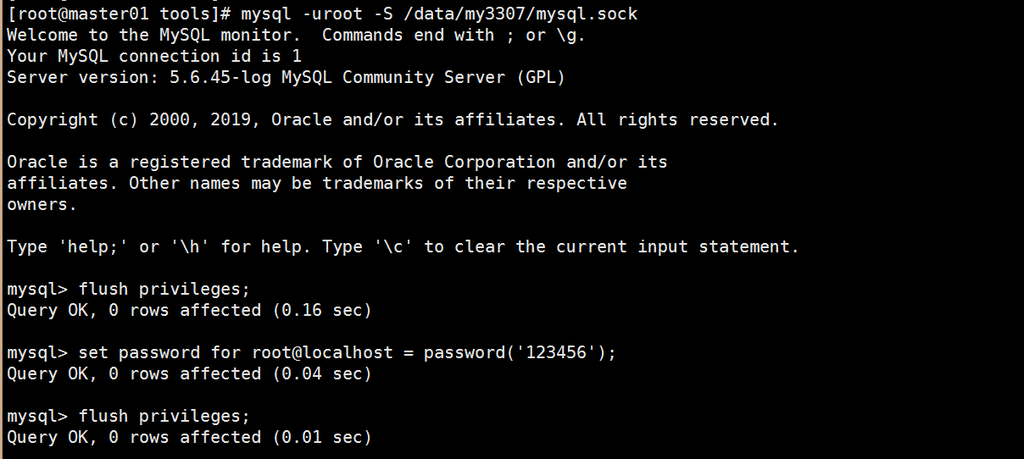
Task: Click the password('123456') text
Action: click(x=520, y=352)
